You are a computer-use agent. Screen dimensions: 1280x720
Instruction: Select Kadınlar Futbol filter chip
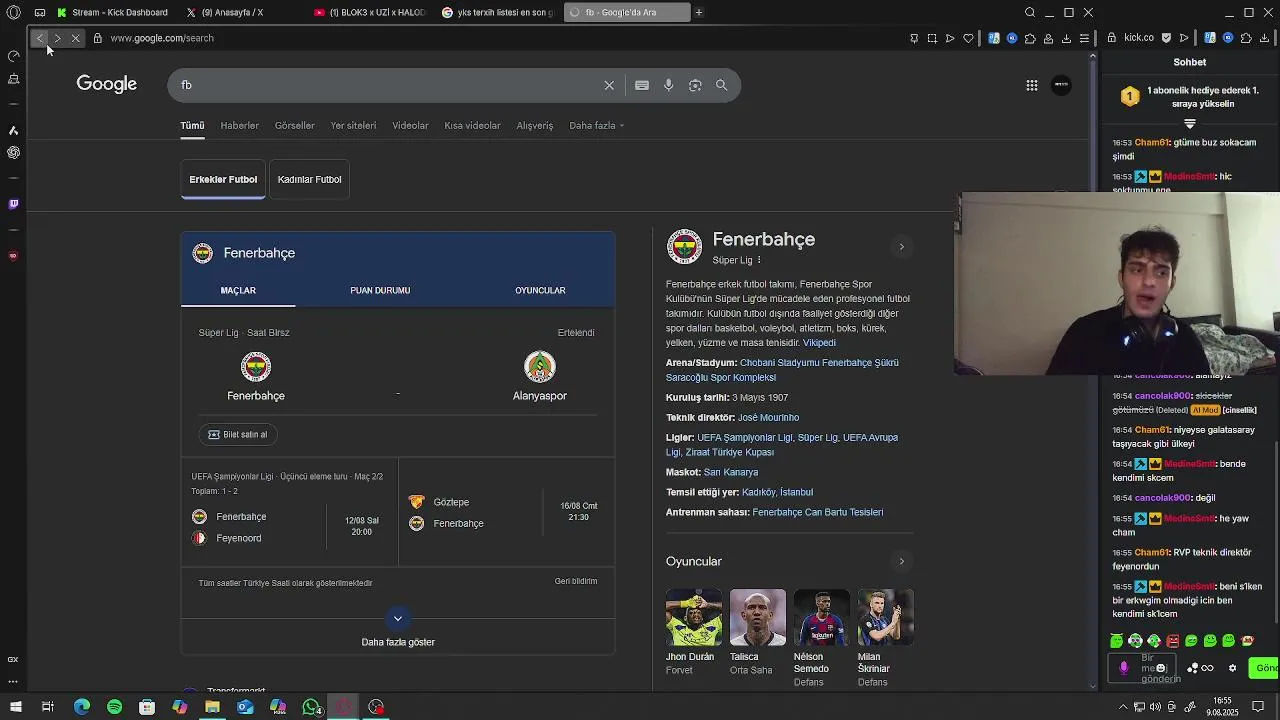click(x=309, y=180)
